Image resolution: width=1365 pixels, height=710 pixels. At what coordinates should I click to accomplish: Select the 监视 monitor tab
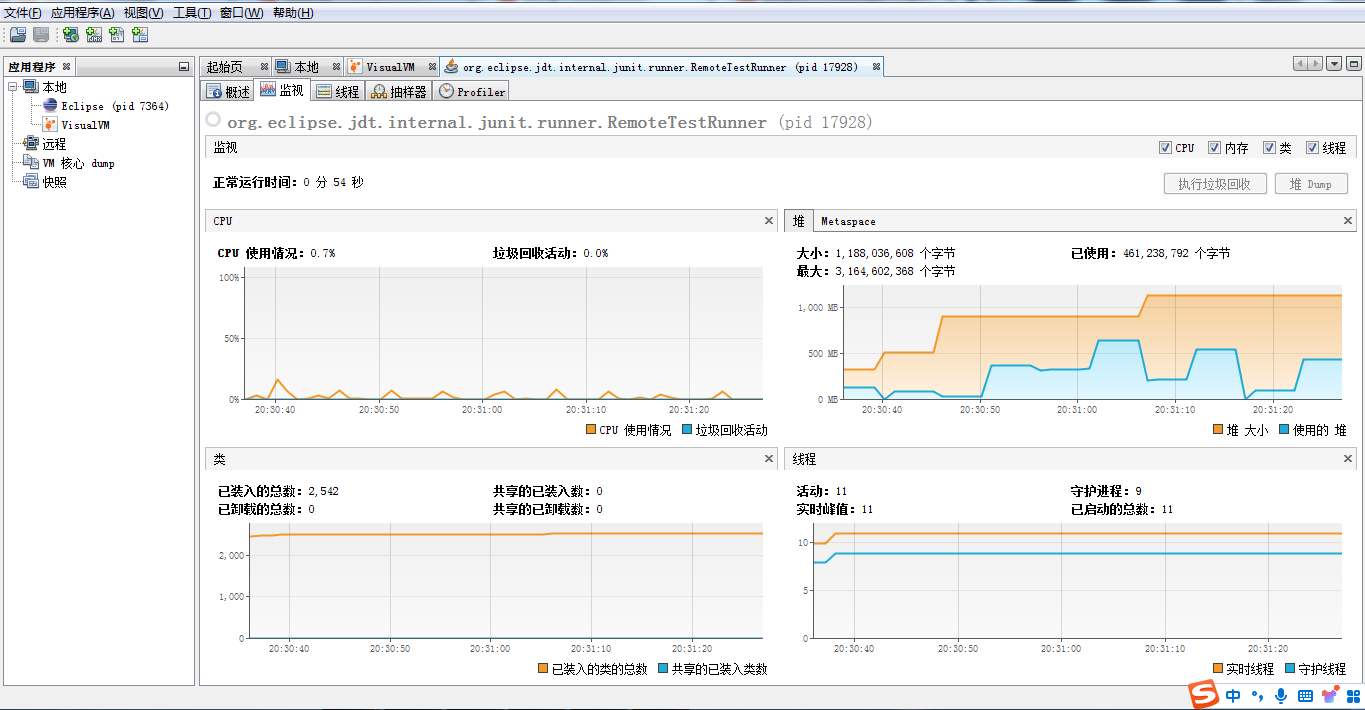[x=281, y=90]
